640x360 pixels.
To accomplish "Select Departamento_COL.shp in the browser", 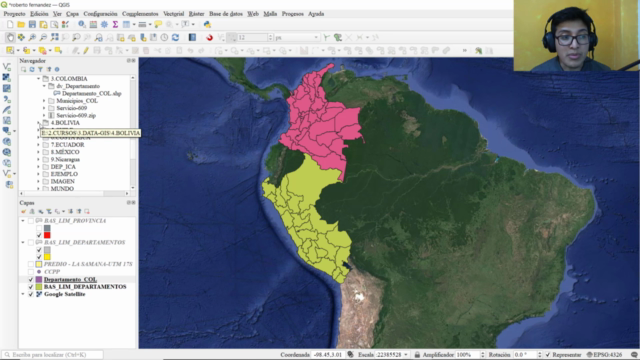I will [x=91, y=93].
